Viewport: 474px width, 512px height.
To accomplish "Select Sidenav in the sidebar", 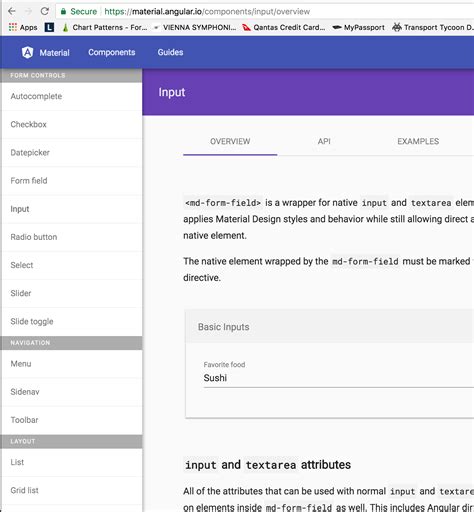I will coord(71,392).
